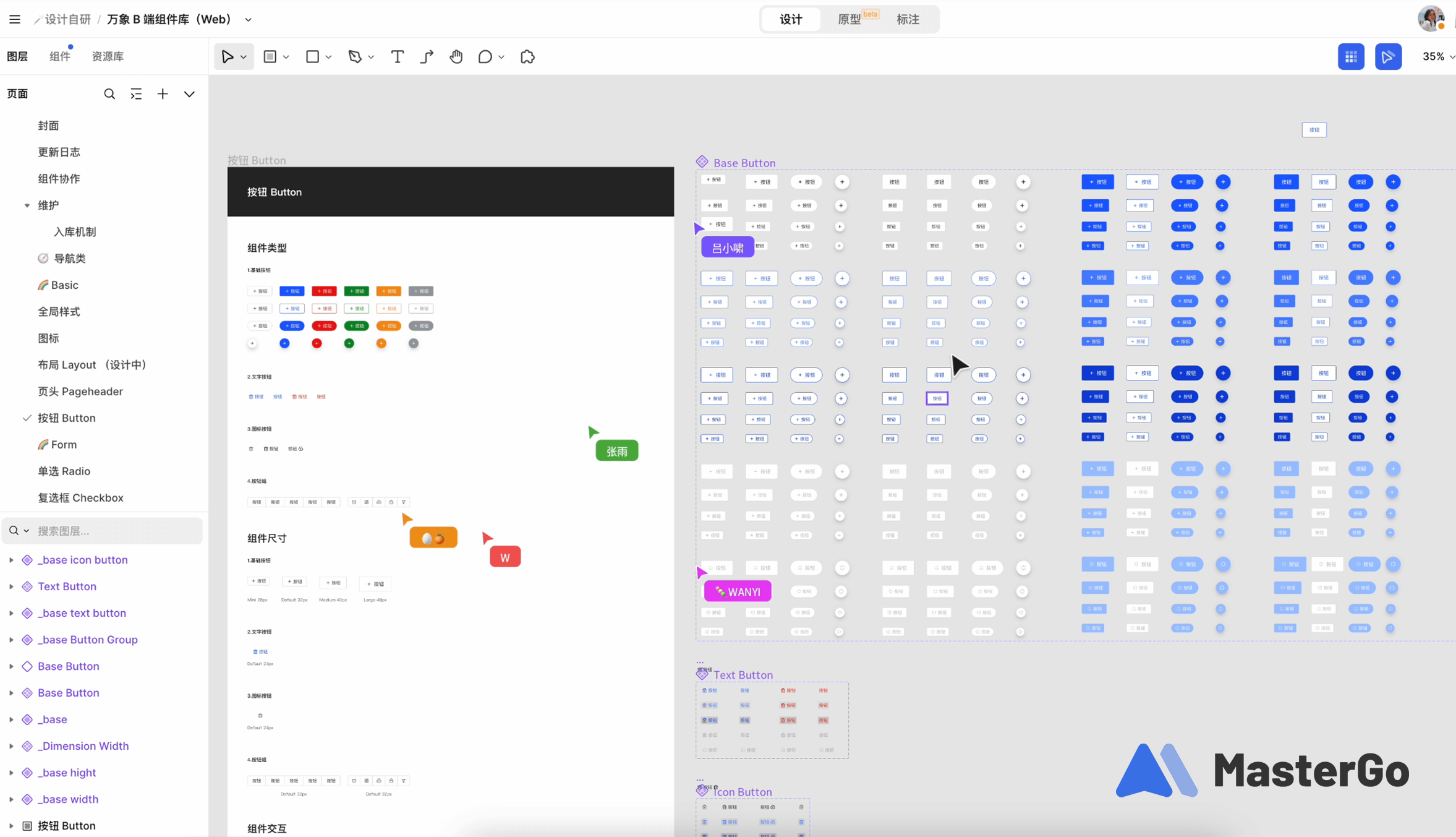Open the 页头 Pageheader page
This screenshot has width=1456, height=837.
tap(80, 392)
